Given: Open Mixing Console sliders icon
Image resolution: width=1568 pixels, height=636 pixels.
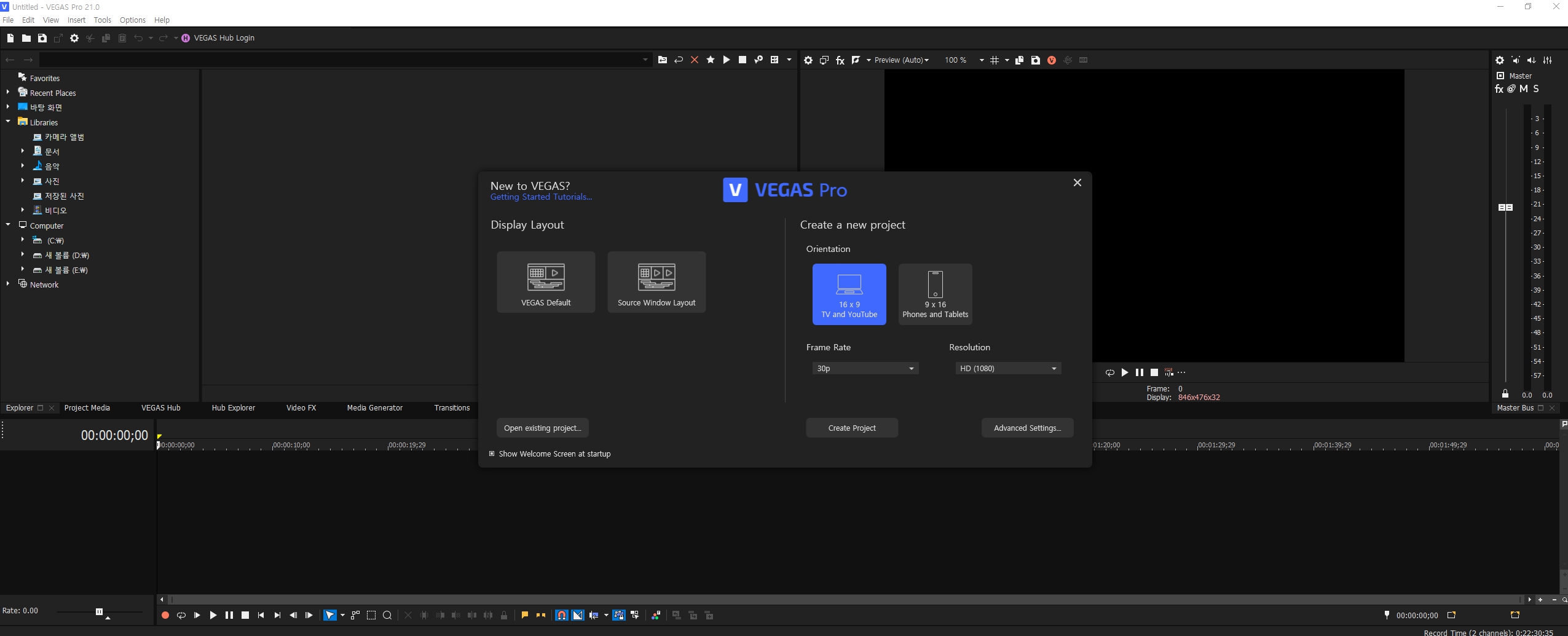Looking at the screenshot, I should point(1548,60).
